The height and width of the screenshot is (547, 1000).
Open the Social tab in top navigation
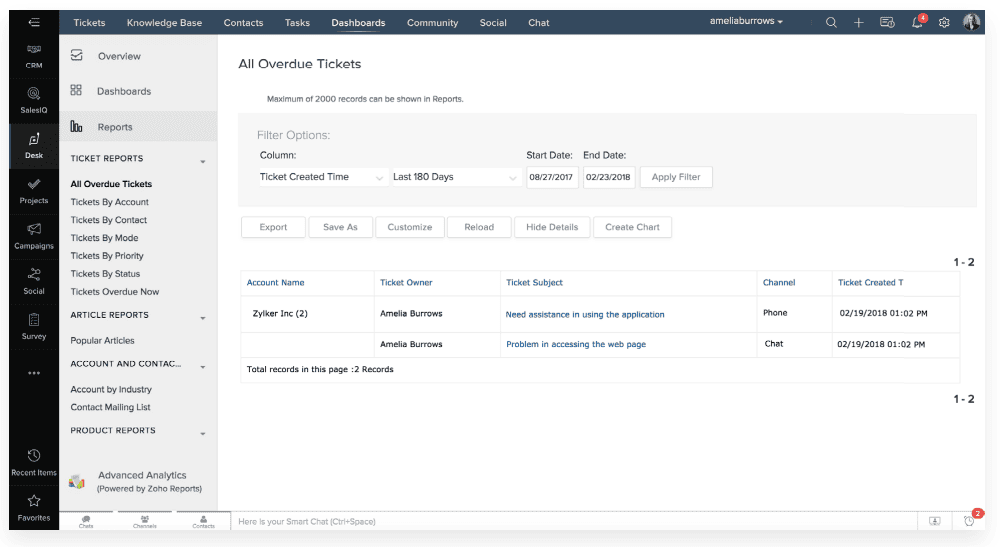(493, 22)
